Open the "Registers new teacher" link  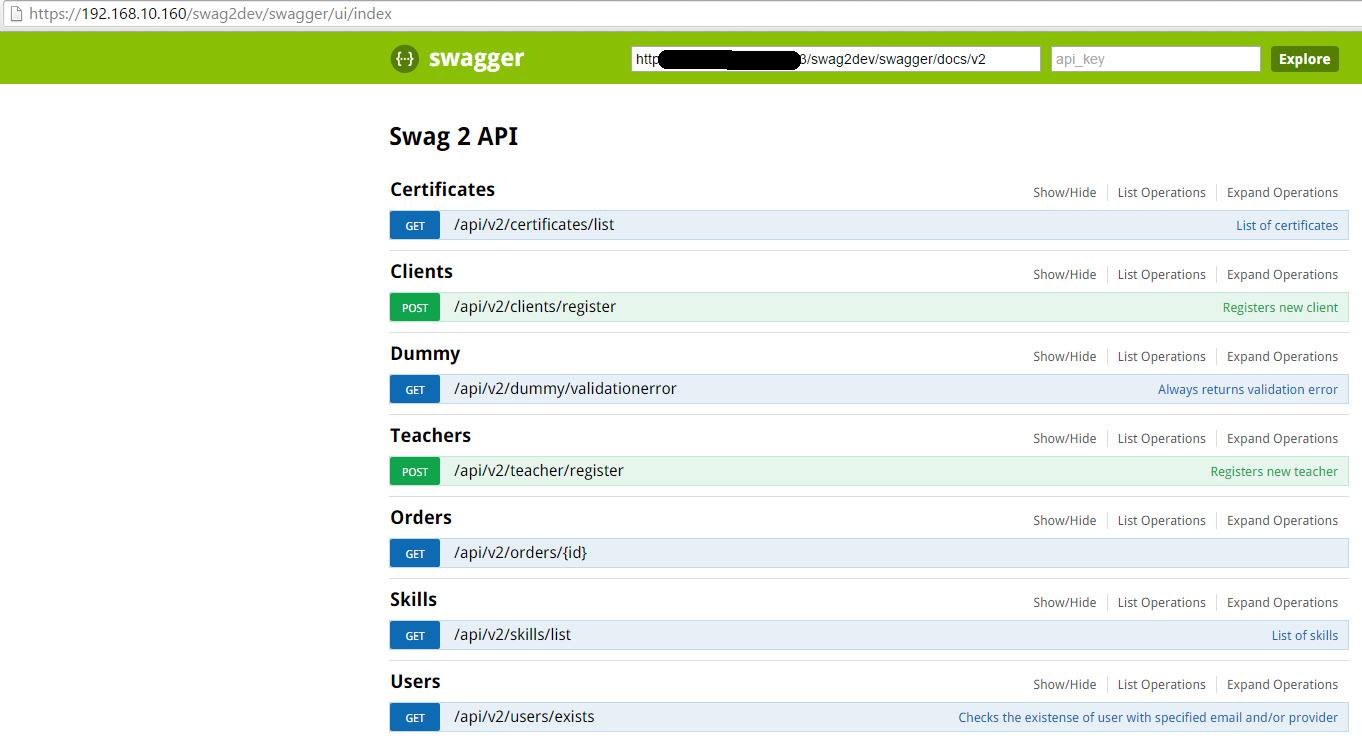tap(1274, 471)
